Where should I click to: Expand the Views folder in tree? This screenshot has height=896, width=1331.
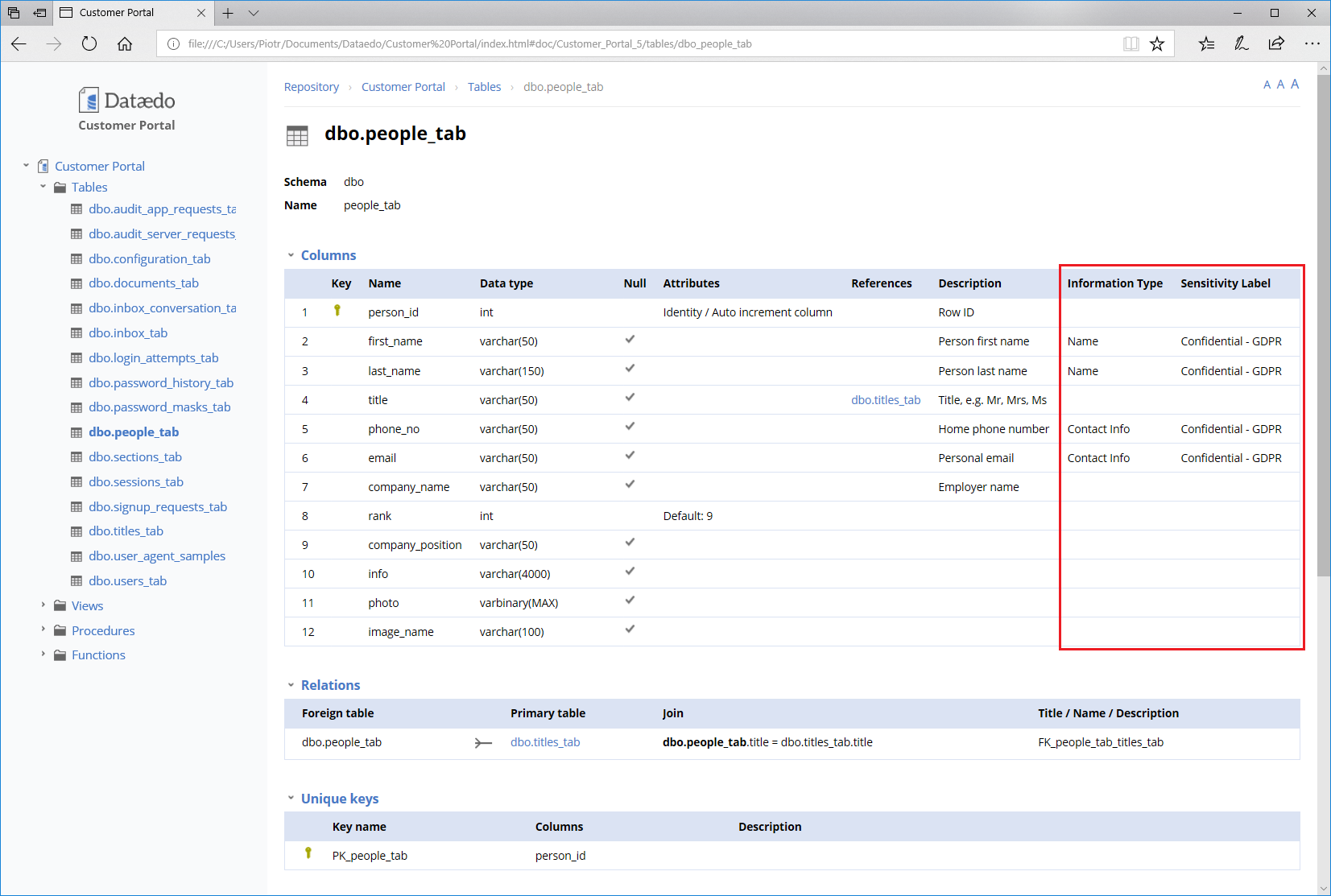(43, 605)
